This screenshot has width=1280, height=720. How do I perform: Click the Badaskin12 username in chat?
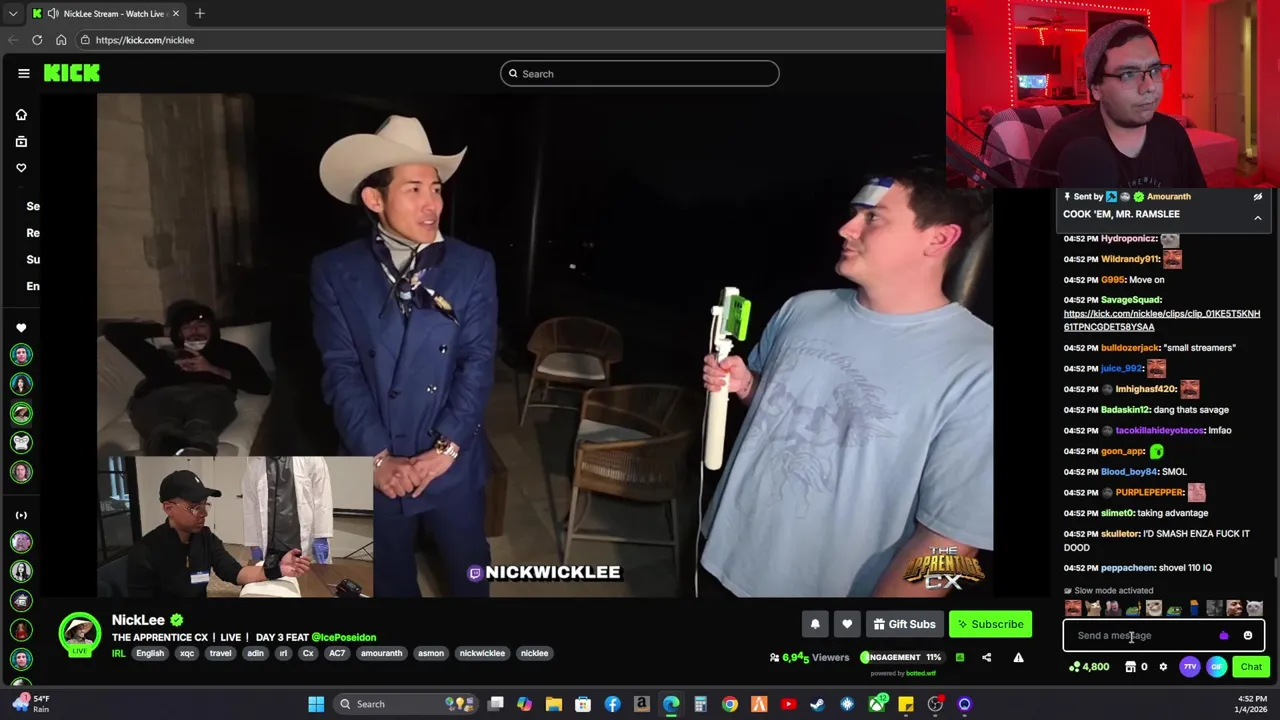[x=1125, y=409]
